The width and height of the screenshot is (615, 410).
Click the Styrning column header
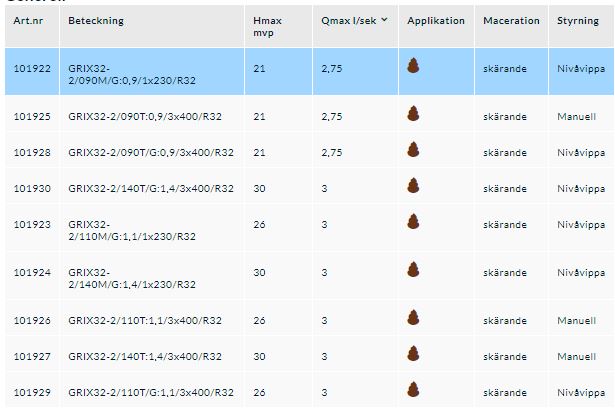pos(577,21)
